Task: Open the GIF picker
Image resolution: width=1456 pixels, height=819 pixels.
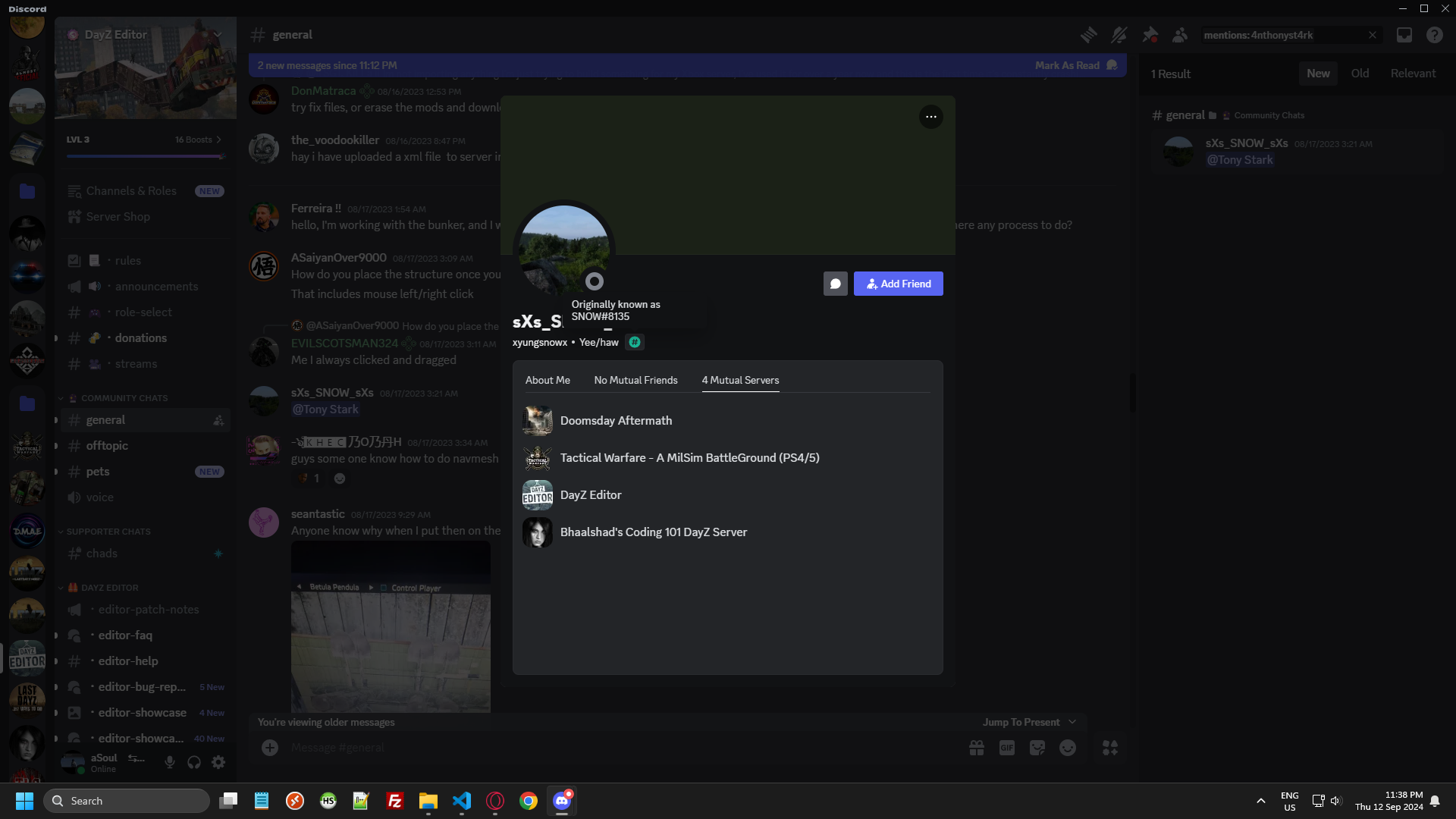Action: tap(1007, 748)
